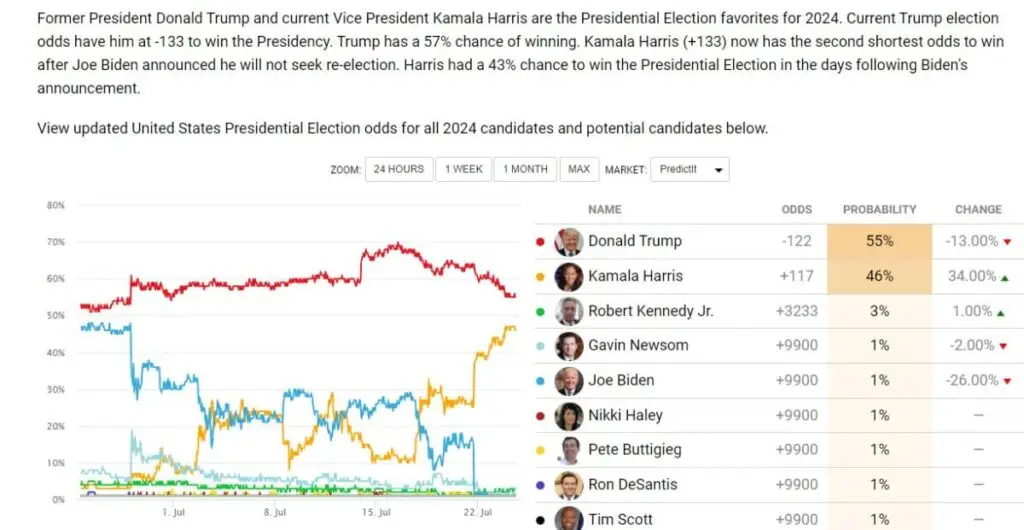Image resolution: width=1024 pixels, height=530 pixels.
Task: Set chart zoom to 1 WEEK
Action: 464,170
